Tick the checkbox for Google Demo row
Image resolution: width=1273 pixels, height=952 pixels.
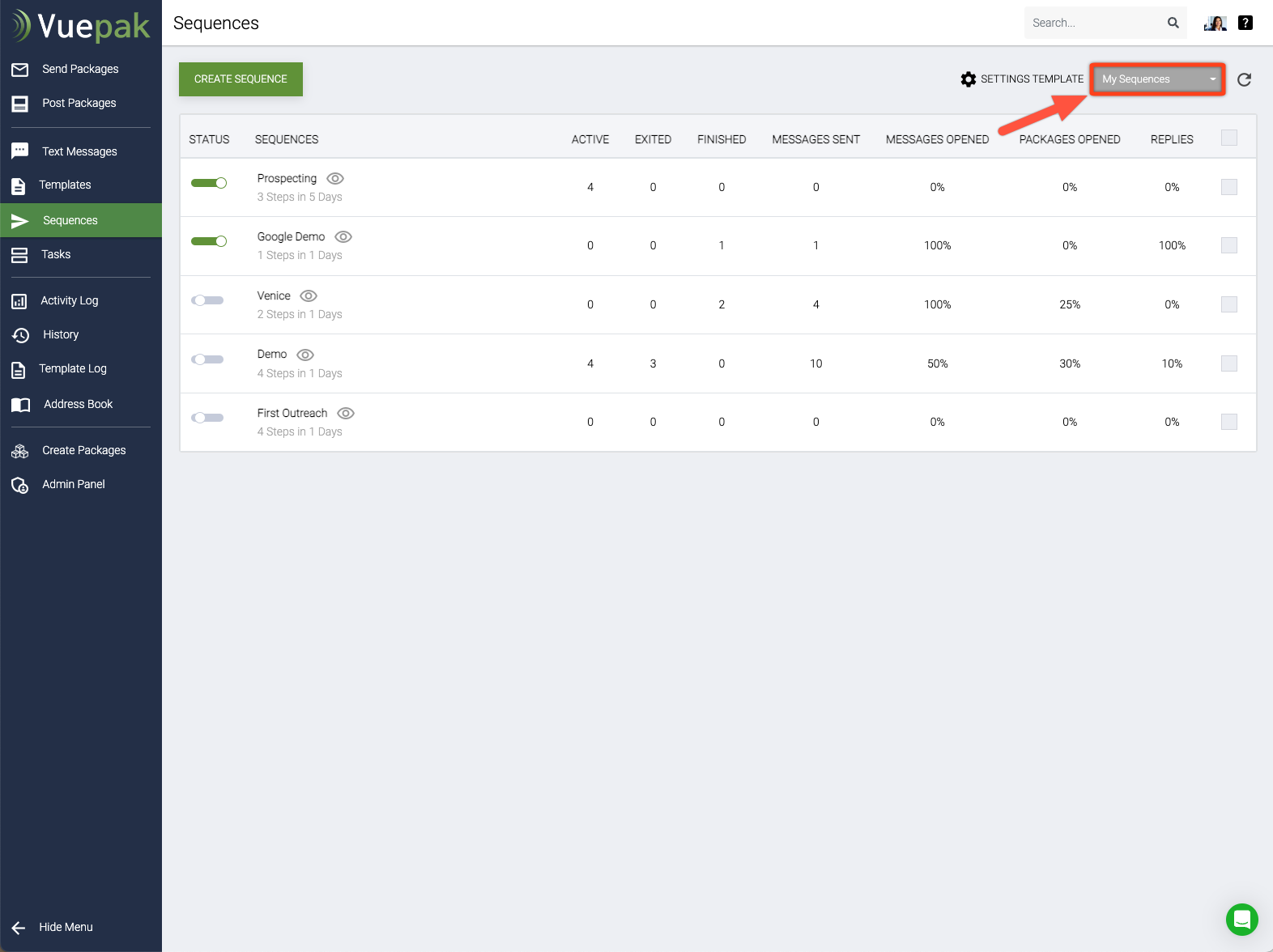[1228, 245]
